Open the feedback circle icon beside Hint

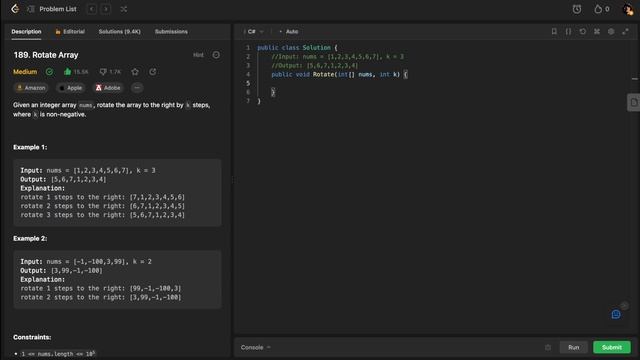point(216,55)
